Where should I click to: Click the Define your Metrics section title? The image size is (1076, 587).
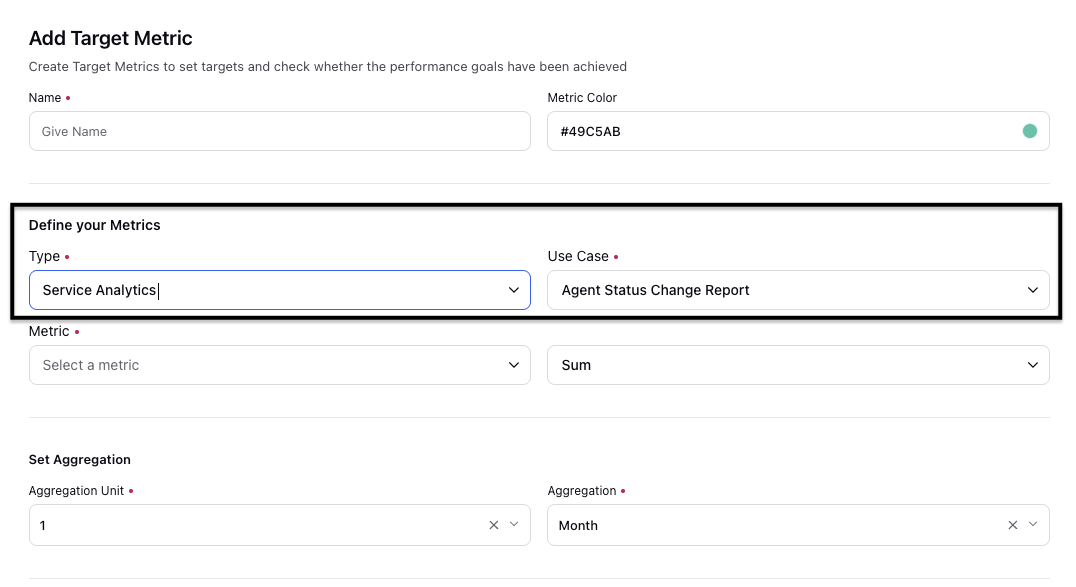click(x=95, y=225)
